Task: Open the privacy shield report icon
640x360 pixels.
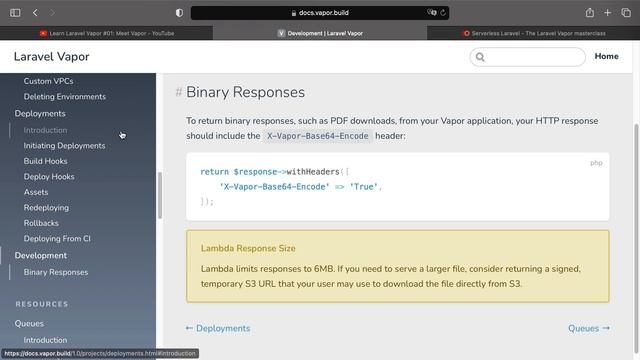Action: [179, 13]
